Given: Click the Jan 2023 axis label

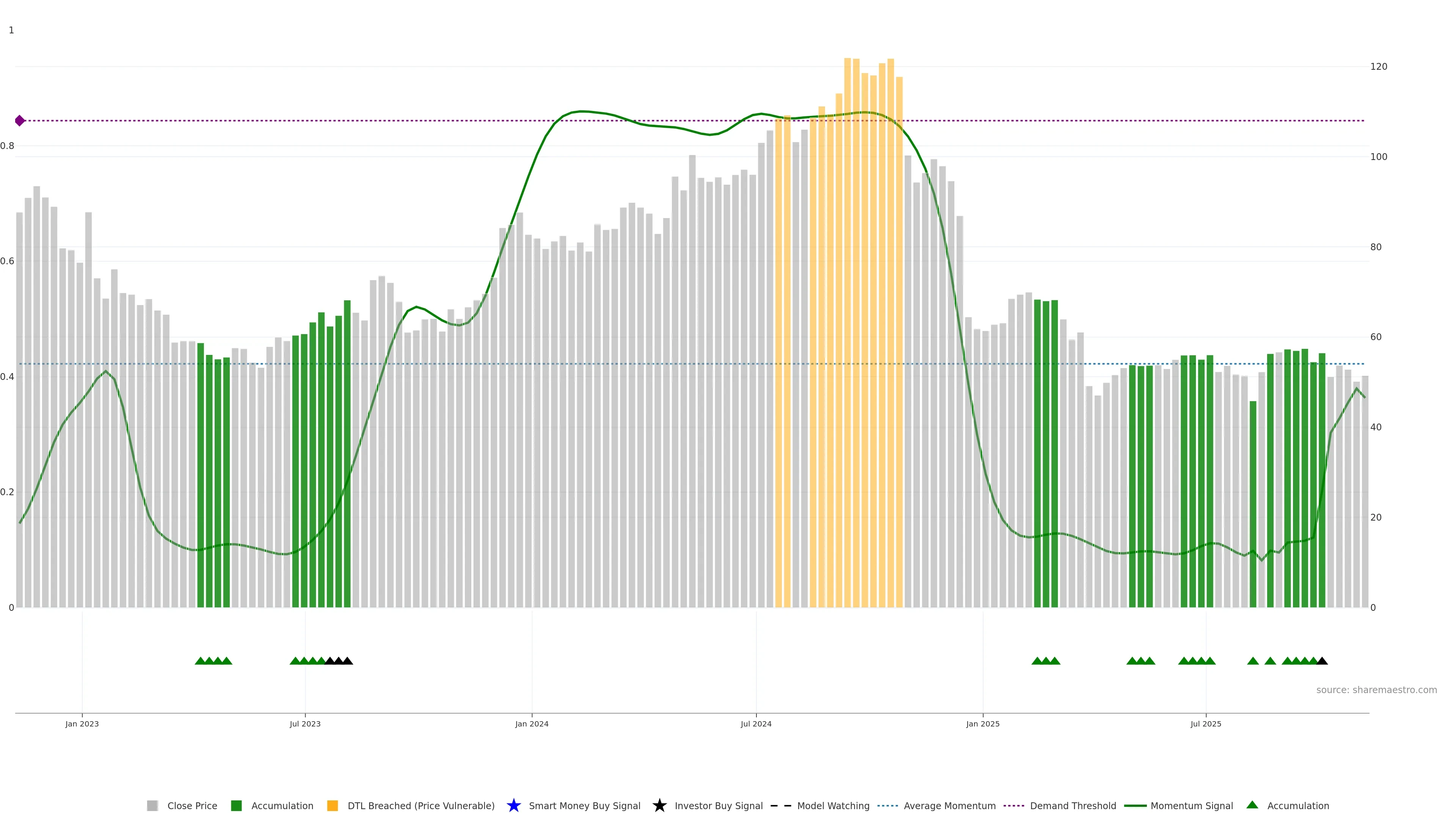Looking at the screenshot, I should 82,723.
